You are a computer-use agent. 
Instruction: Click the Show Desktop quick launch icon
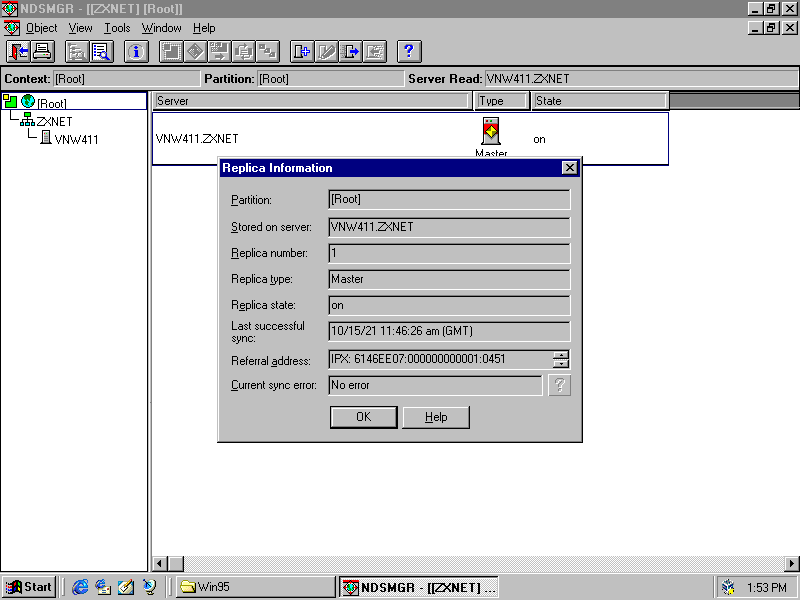click(x=126, y=587)
